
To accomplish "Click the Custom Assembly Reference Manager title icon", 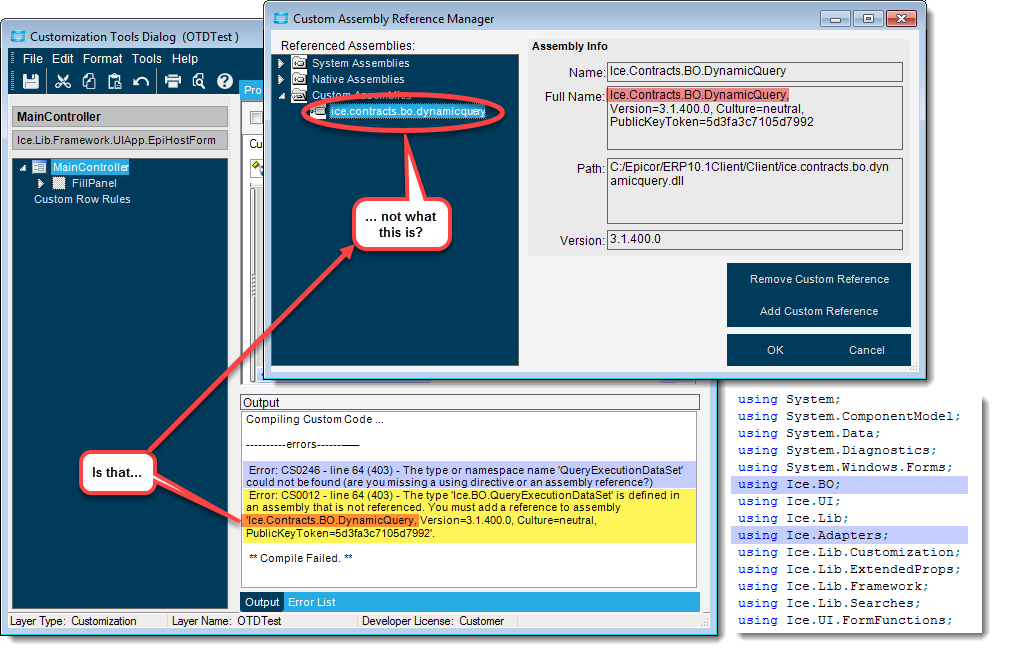I will click(281, 18).
